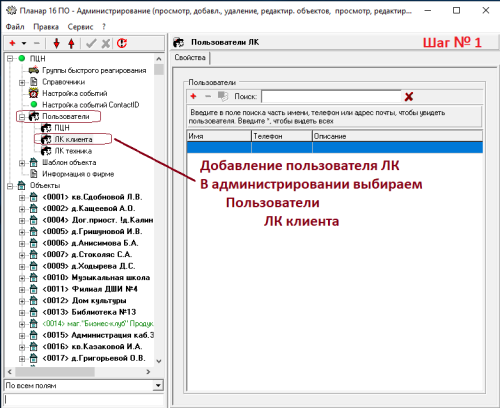Open the По всем полям dropdown
500x408 pixels.
click(x=158, y=386)
